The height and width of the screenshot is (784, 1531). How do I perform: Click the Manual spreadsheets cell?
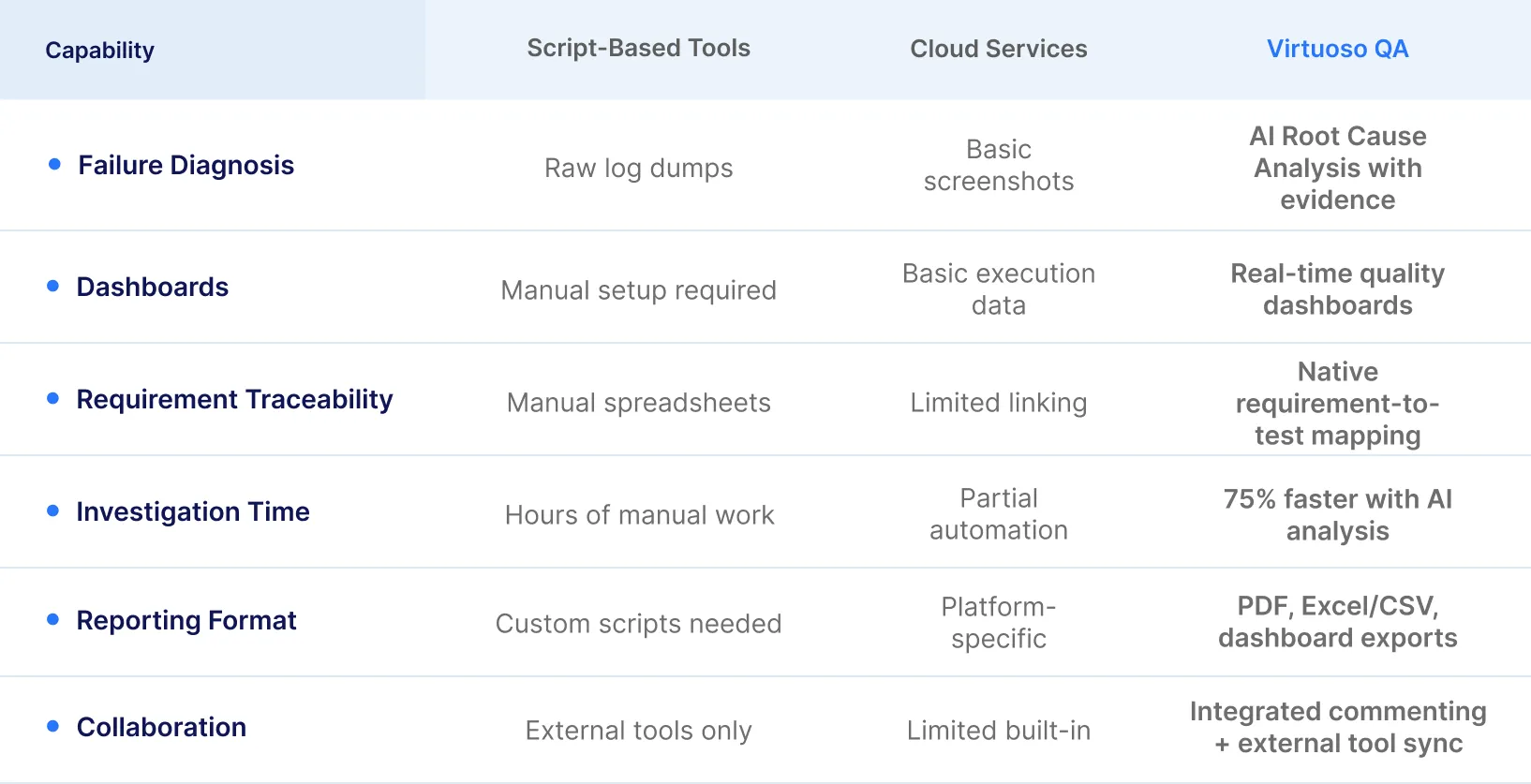(639, 403)
